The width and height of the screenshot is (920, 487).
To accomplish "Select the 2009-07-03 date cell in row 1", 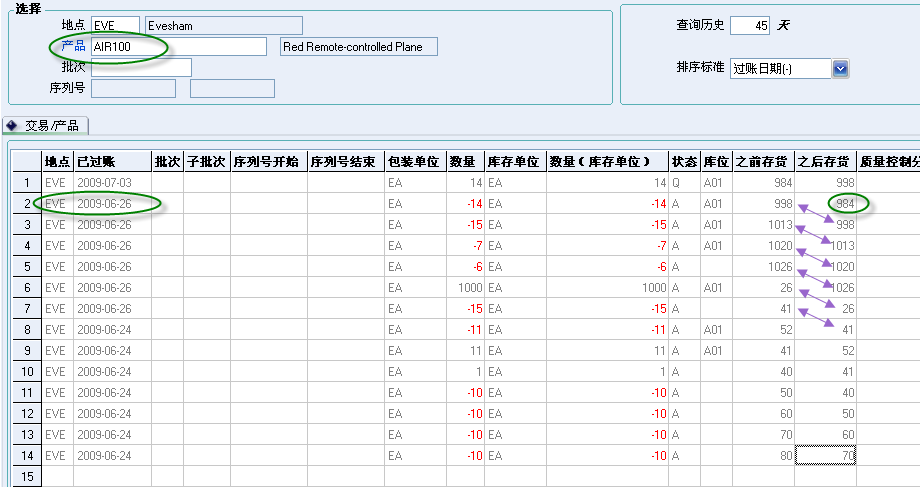I will click(x=112, y=183).
